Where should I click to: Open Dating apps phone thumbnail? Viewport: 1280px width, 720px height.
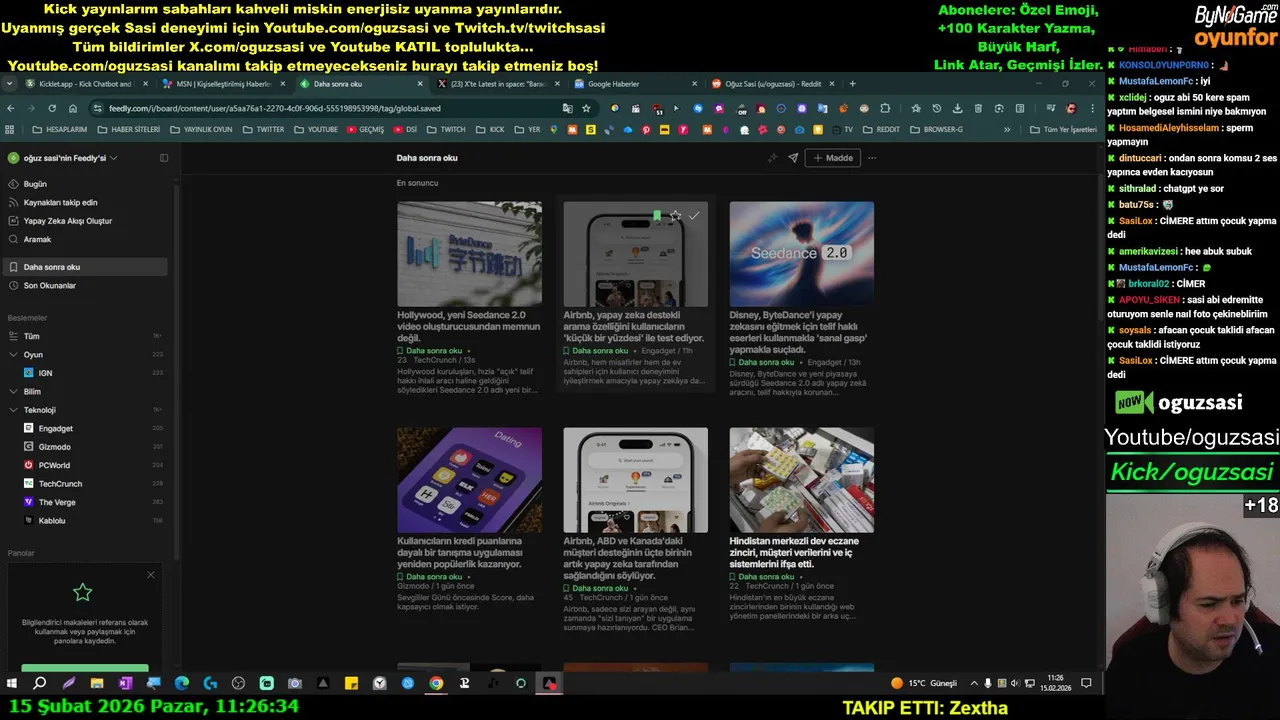tap(469, 480)
